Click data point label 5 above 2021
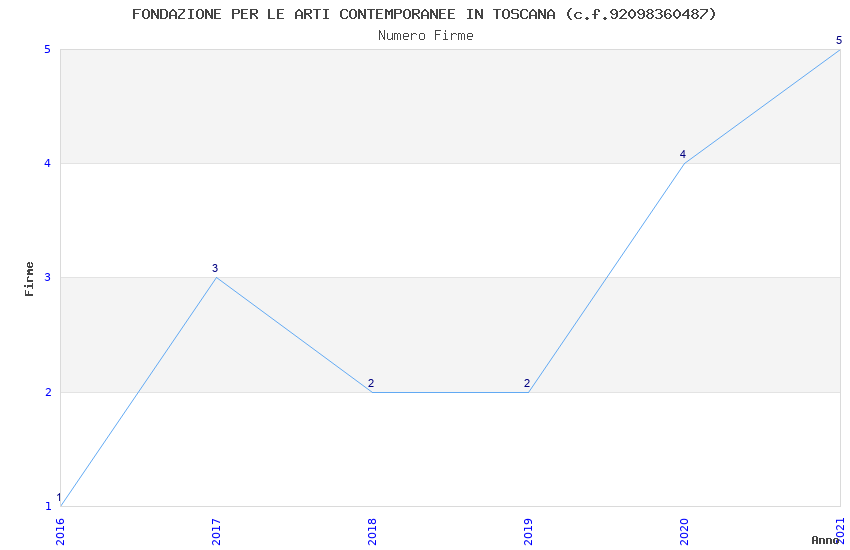The image size is (850, 550). 839,40
